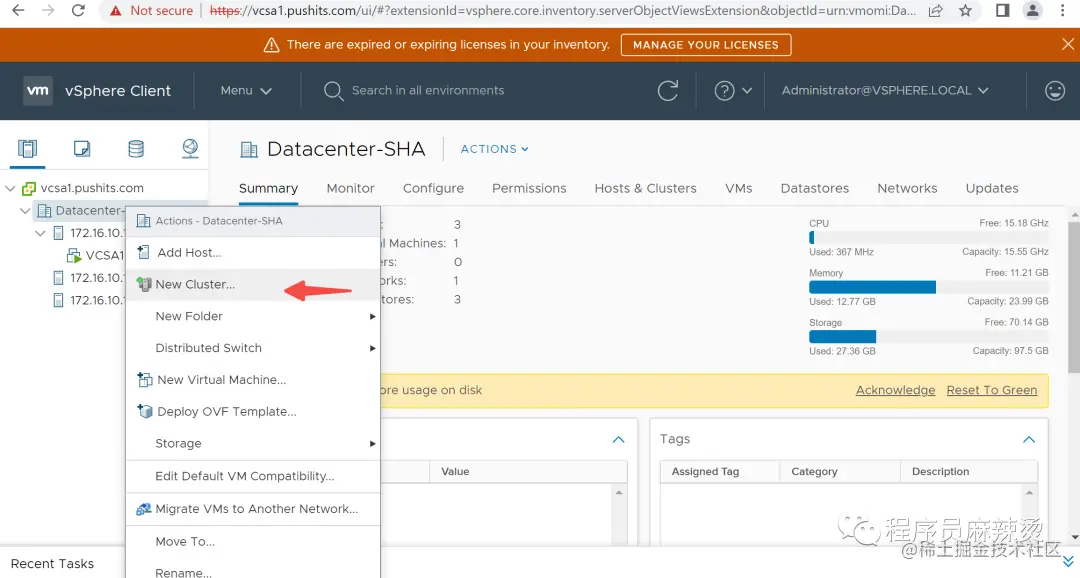Click the Storage usage bar
This screenshot has width=1080, height=578.
coord(928,337)
